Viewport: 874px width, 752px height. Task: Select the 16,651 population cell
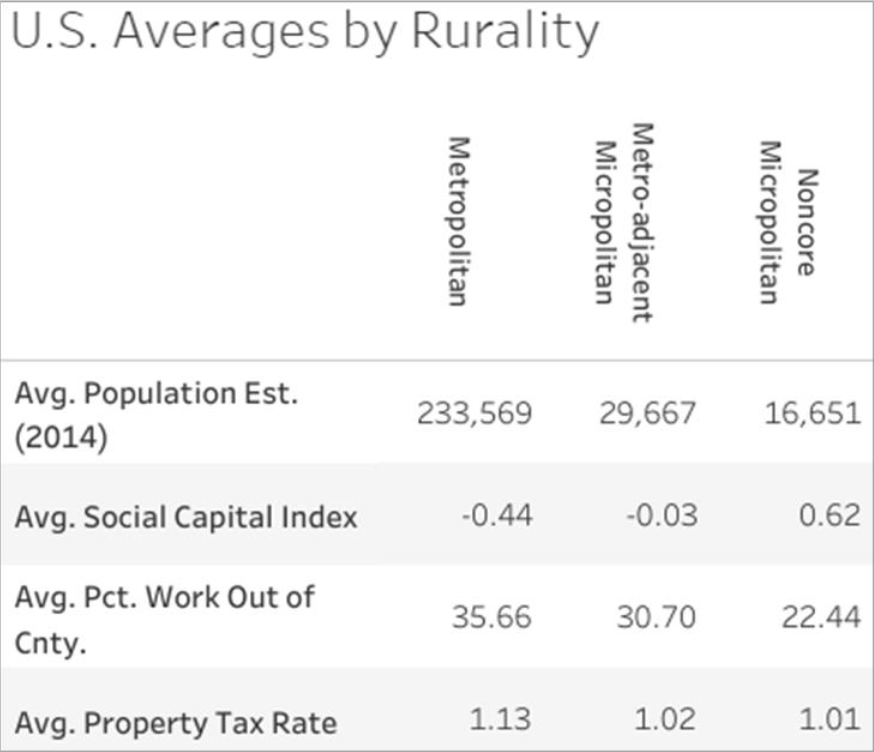tap(810, 413)
